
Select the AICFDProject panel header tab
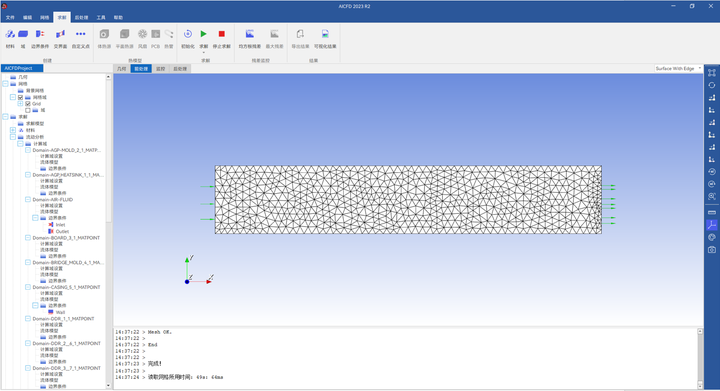pyautogui.click(x=22, y=68)
